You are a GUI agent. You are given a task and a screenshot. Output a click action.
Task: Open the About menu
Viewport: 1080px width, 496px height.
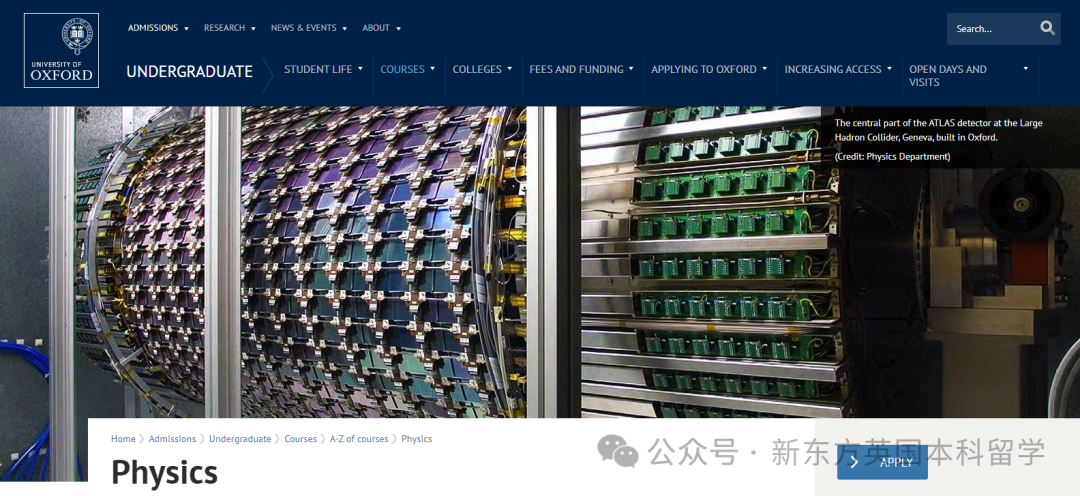(382, 28)
